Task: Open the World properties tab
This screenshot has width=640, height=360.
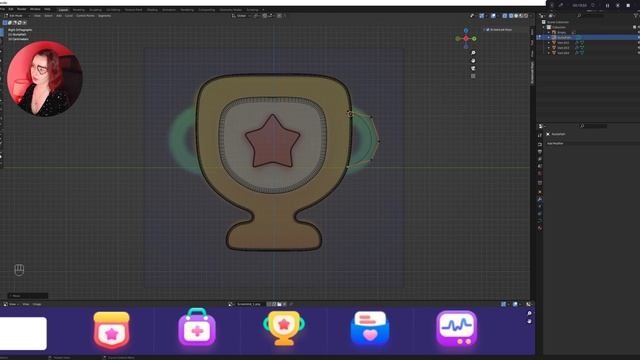Action: coord(540,173)
